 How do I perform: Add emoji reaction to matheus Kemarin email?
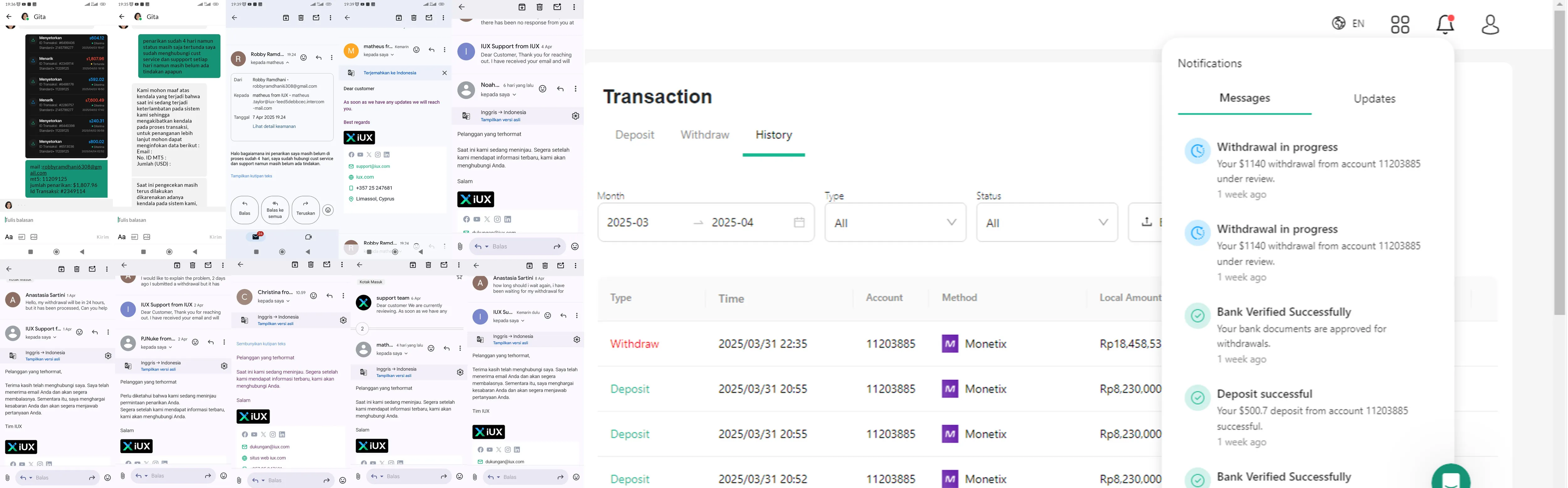pos(416,50)
